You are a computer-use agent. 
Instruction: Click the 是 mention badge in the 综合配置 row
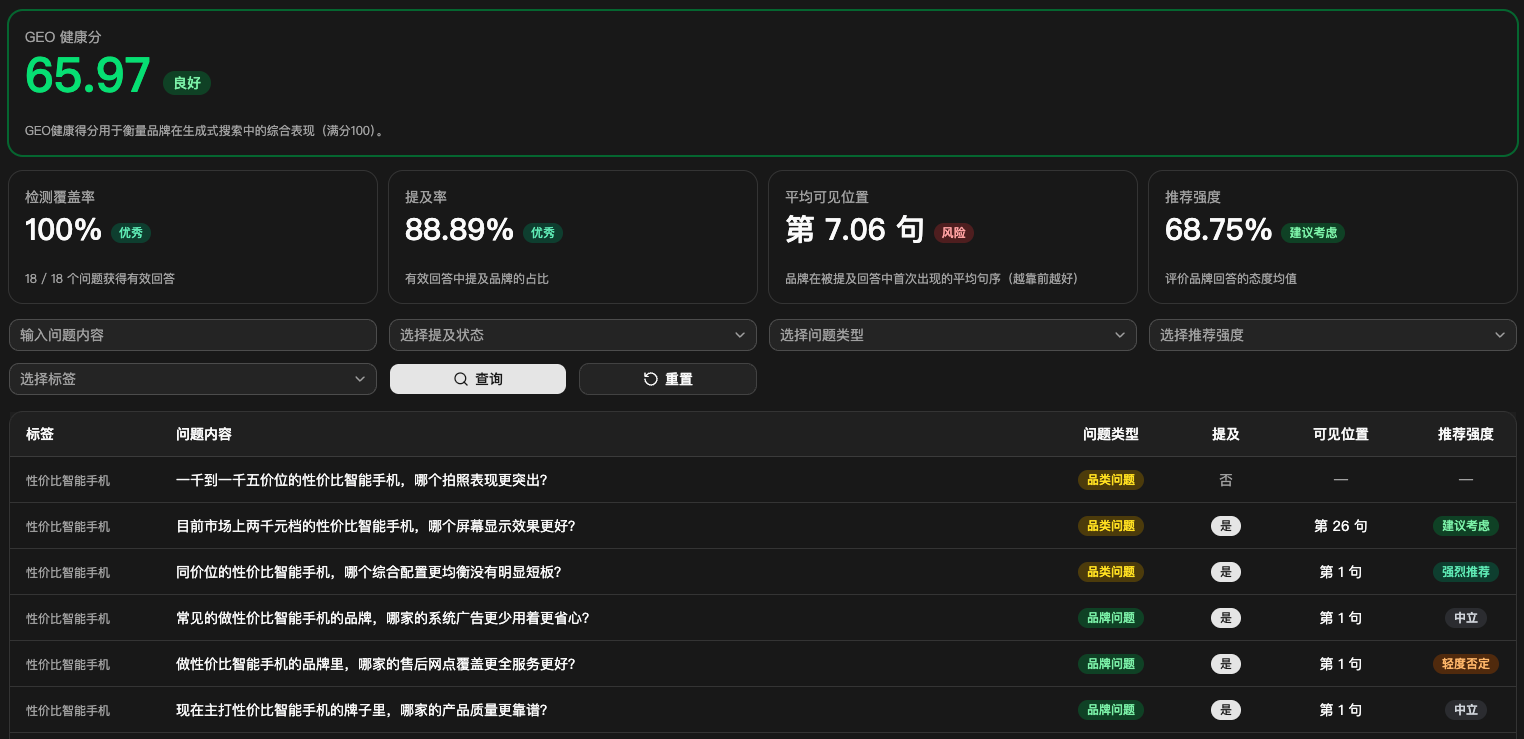point(1226,572)
